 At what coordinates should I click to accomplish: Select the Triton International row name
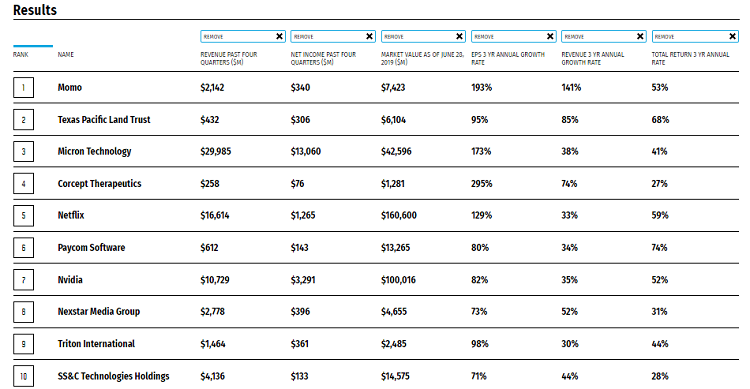[x=96, y=344]
